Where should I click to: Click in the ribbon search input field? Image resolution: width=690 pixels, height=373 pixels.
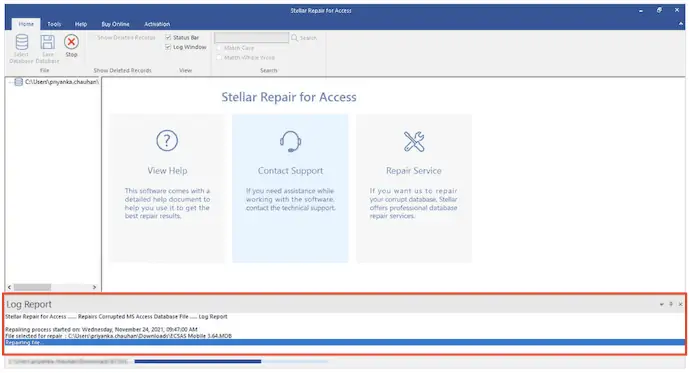tap(251, 38)
